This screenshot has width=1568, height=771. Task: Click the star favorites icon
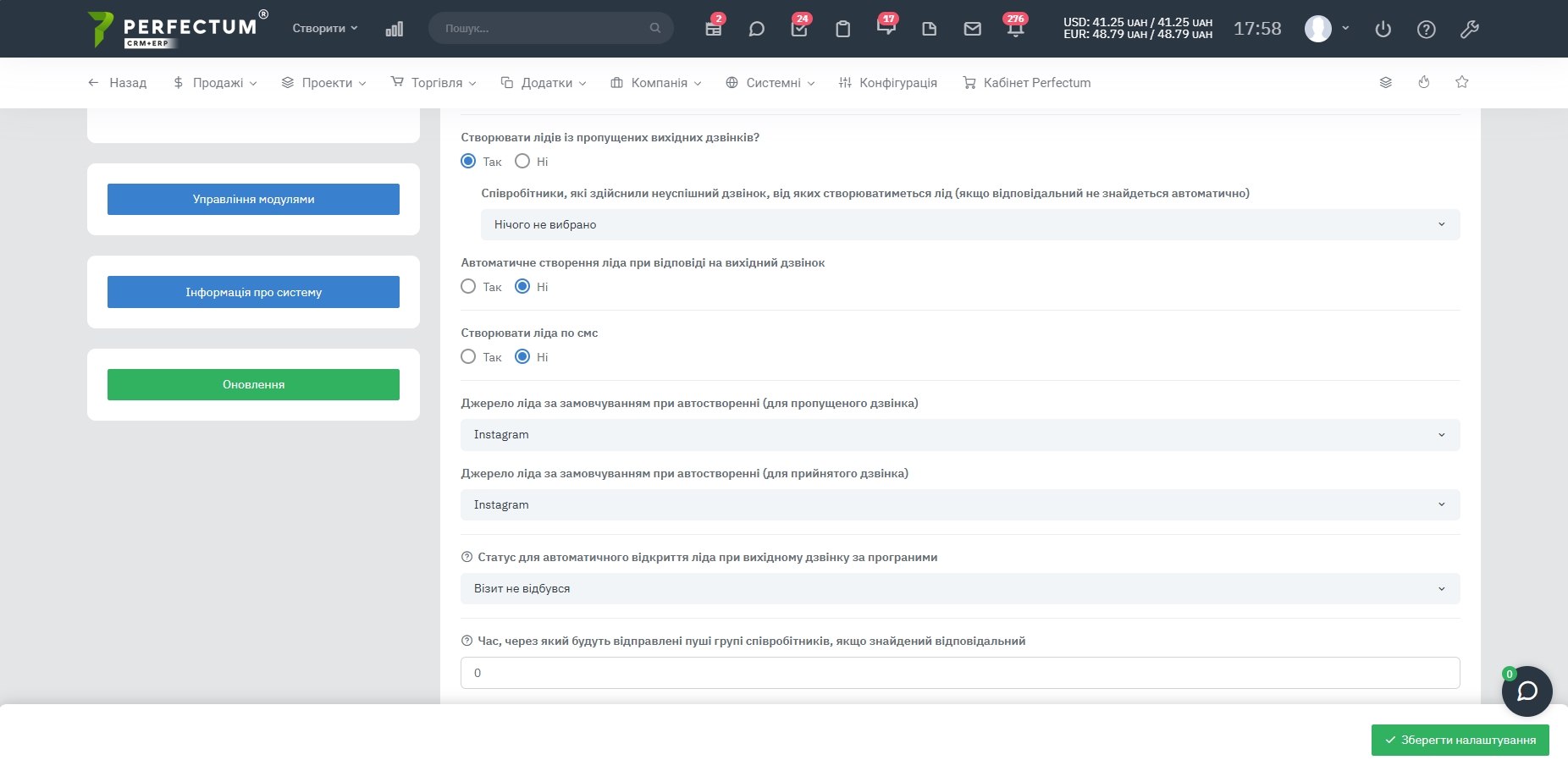point(1461,82)
